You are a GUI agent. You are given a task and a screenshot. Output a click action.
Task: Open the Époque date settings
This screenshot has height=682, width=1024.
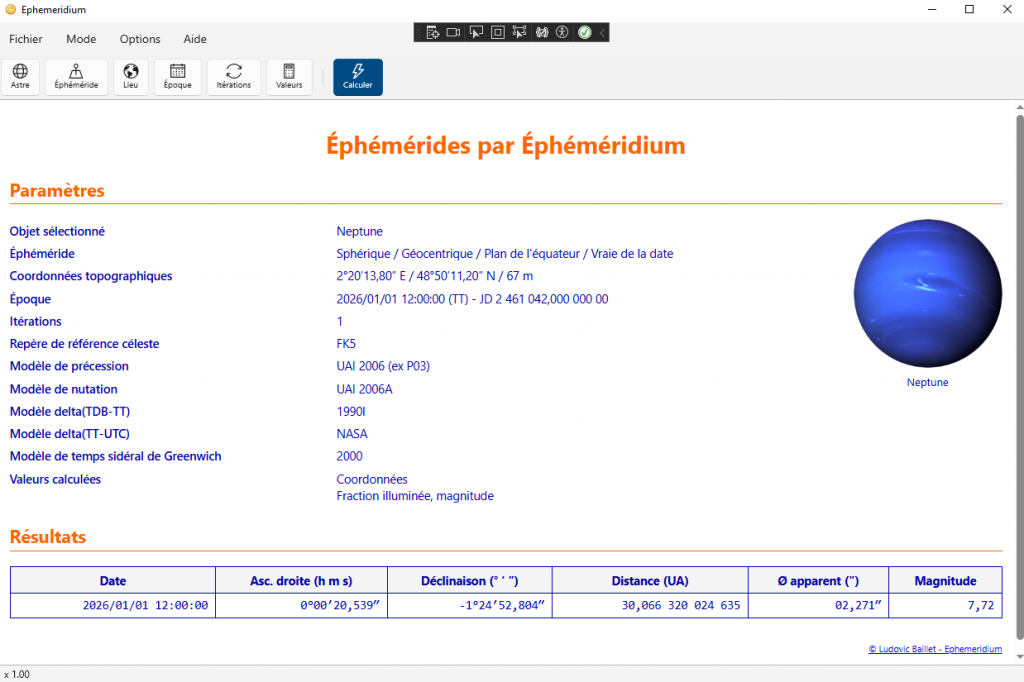(x=177, y=77)
